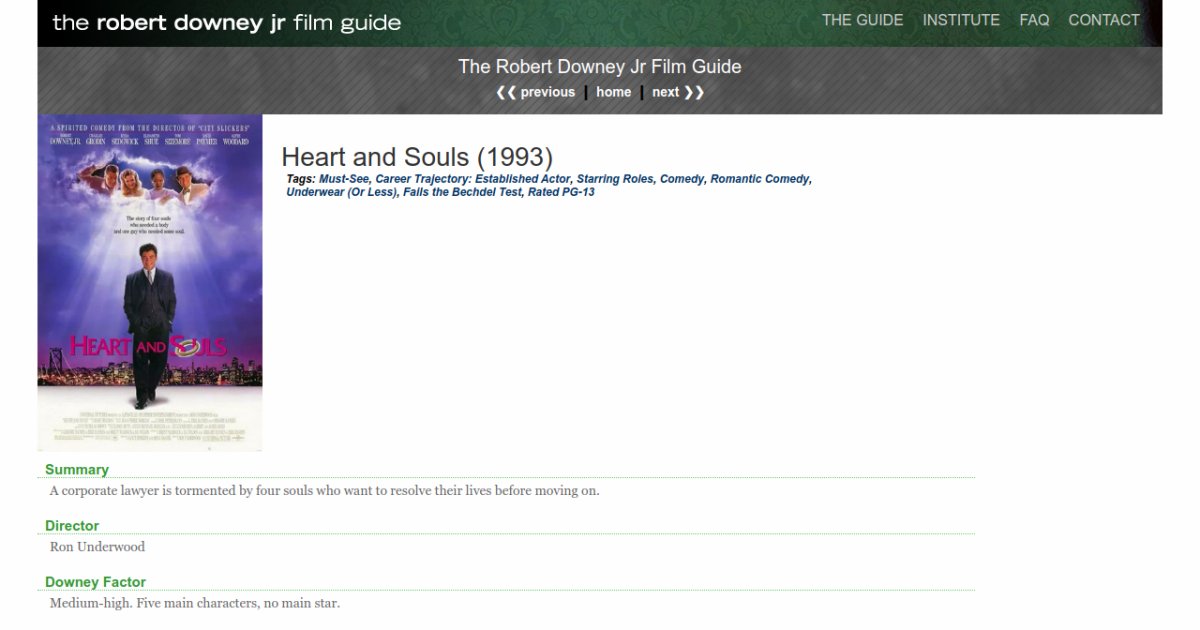Open Career Trajectory: Established Actor tag
This screenshot has width=1200, height=630.
click(472, 179)
